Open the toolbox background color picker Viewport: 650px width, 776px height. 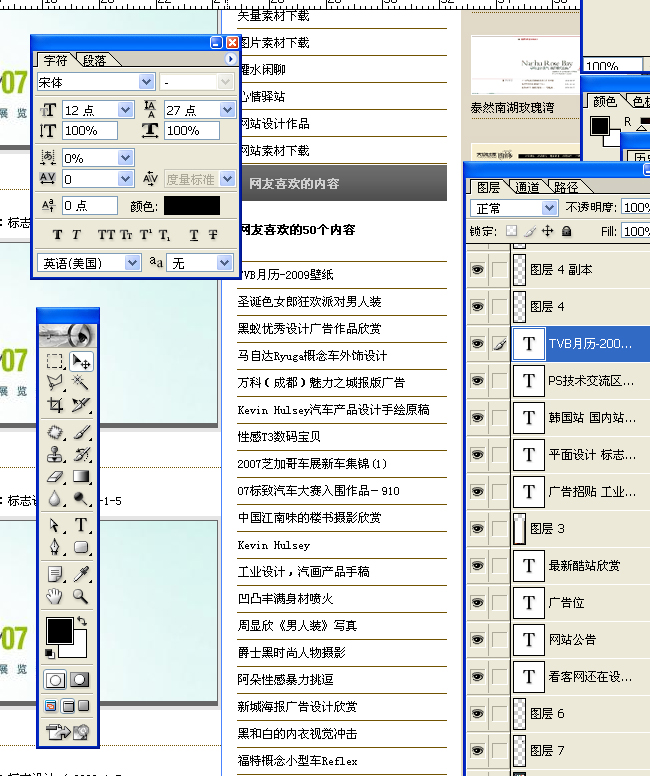(x=79, y=650)
